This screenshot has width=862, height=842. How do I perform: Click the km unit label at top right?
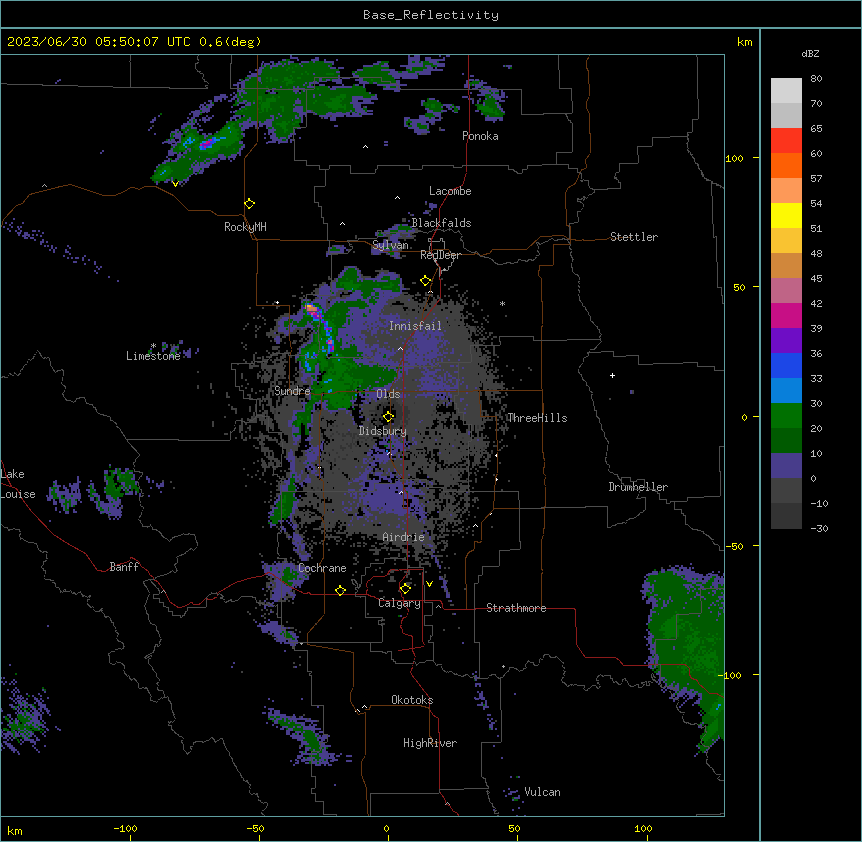pyautogui.click(x=744, y=42)
